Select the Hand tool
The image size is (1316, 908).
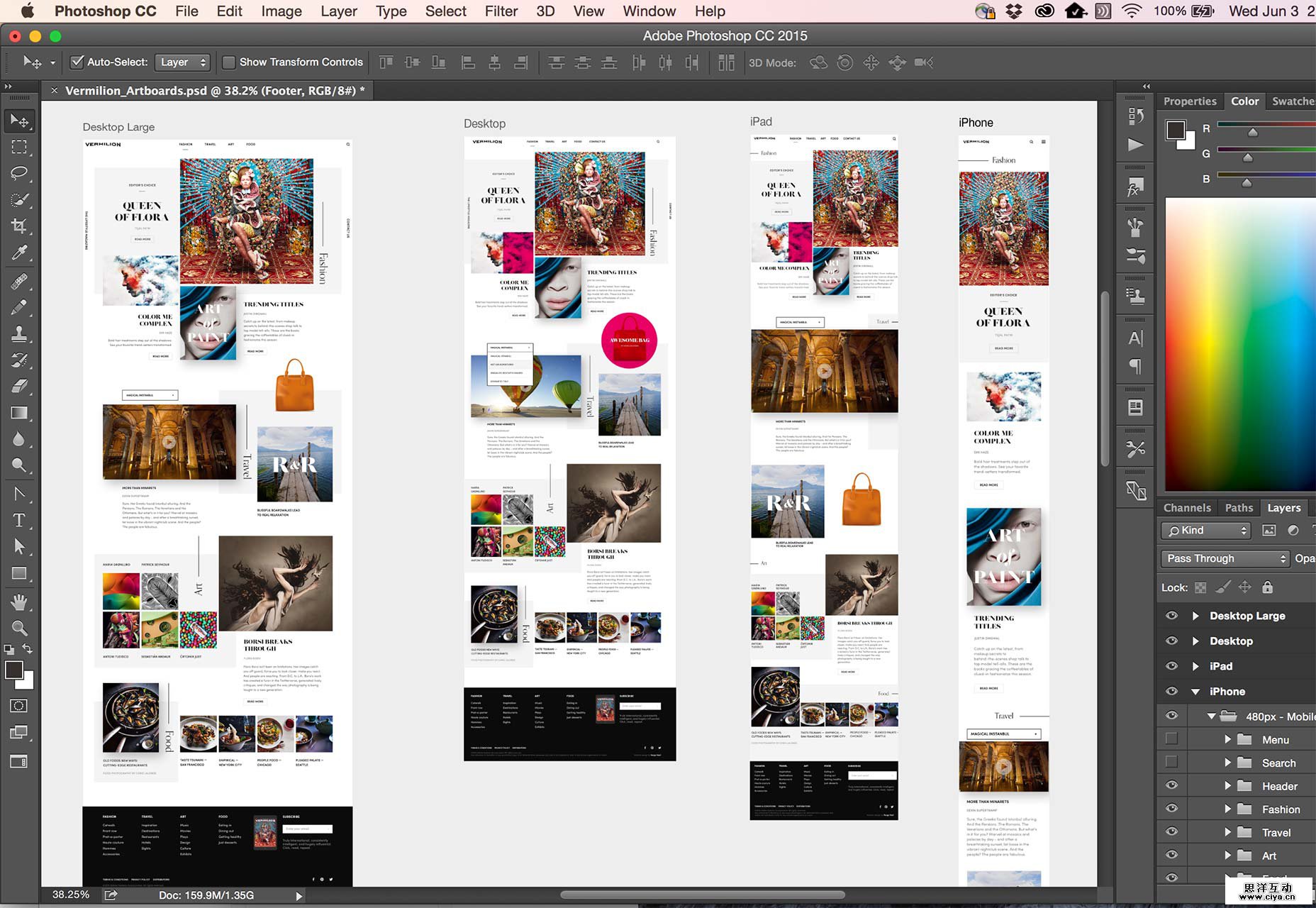[19, 602]
